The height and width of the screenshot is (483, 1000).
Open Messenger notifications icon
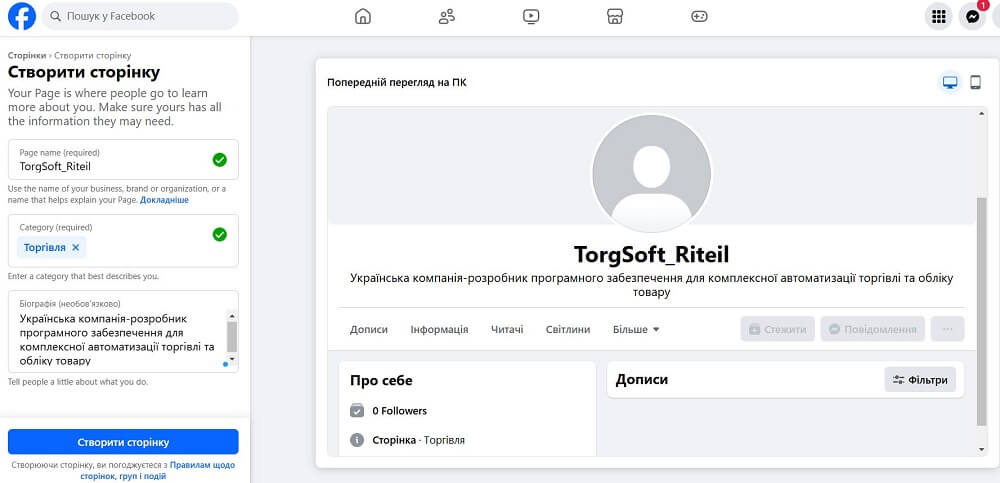972,16
